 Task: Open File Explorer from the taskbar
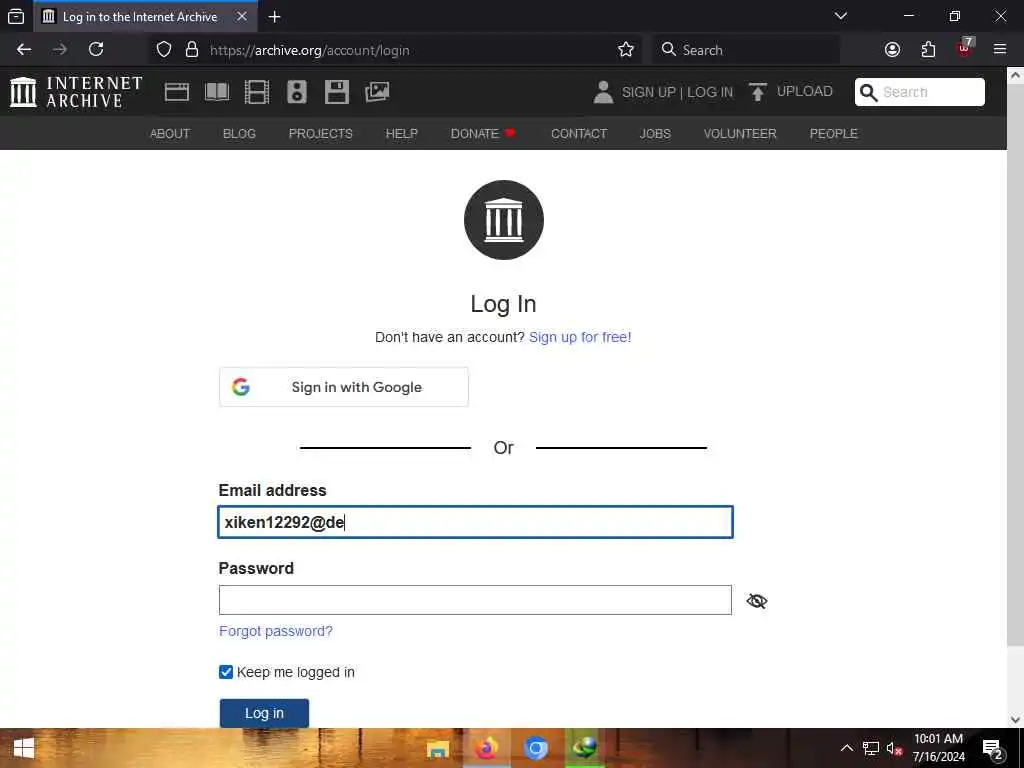click(x=438, y=749)
